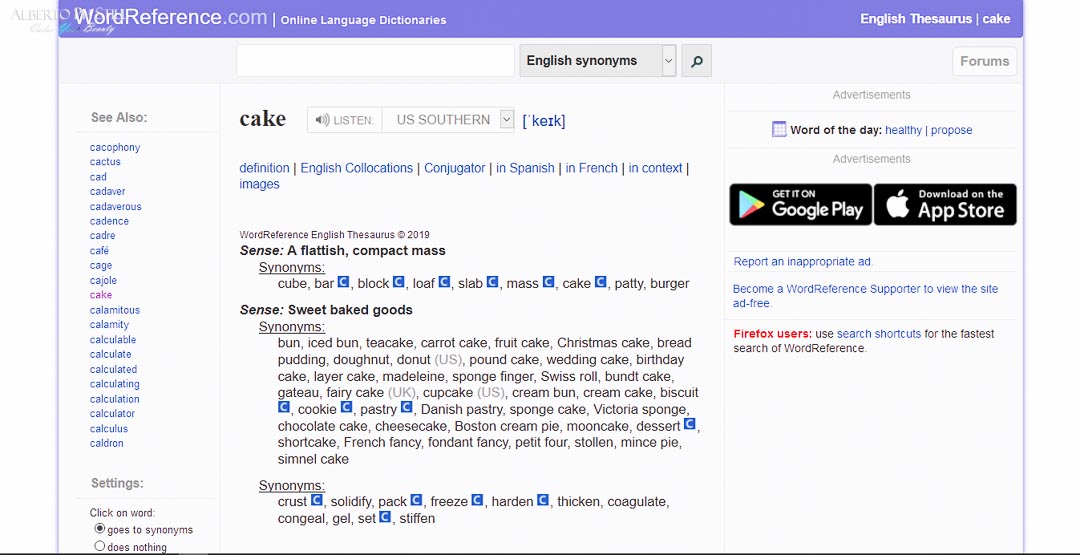Click the blue C icon beside dessert
The height and width of the screenshot is (555, 1080).
(689, 424)
